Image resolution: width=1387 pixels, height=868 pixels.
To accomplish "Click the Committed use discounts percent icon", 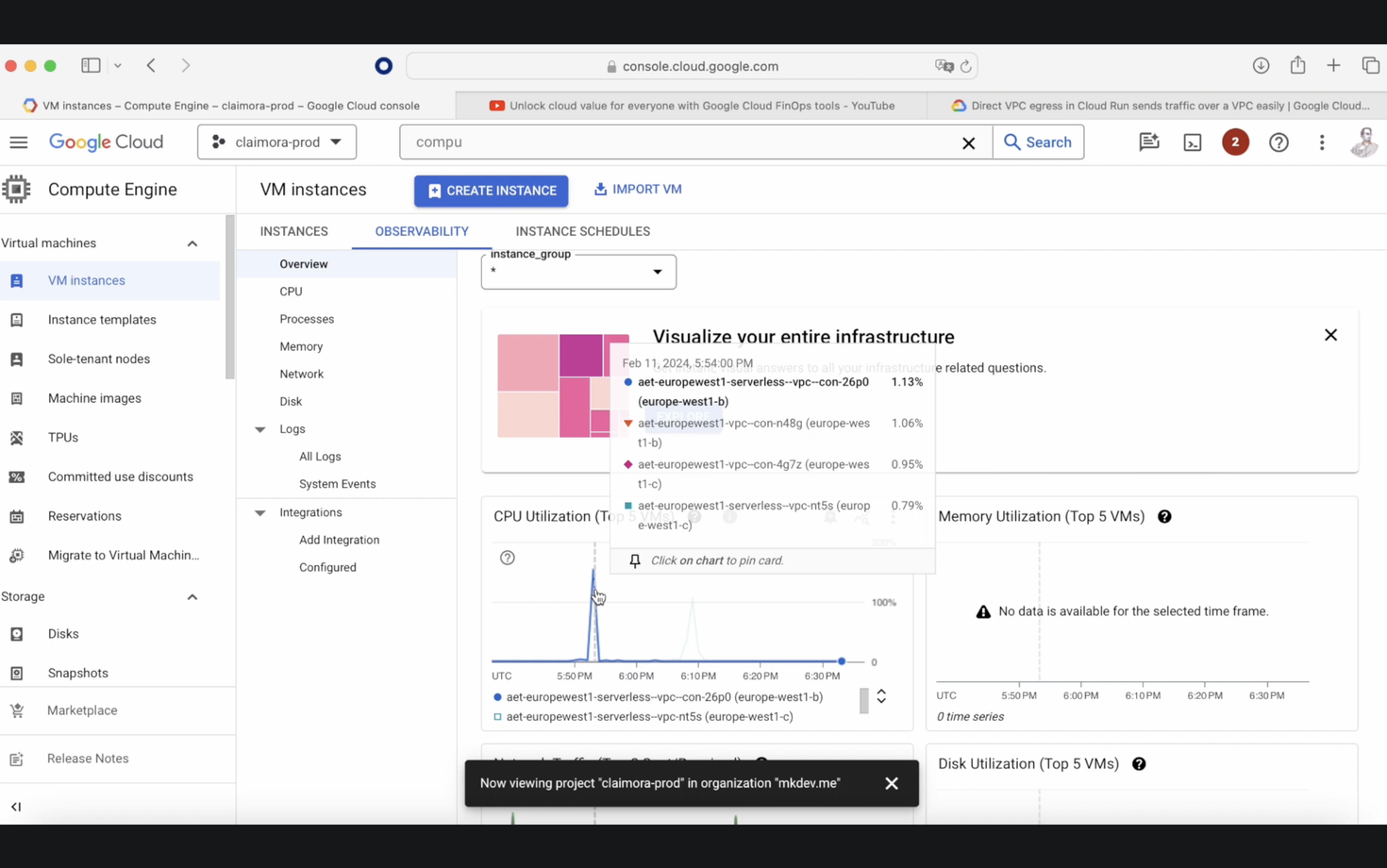I will coord(16,476).
